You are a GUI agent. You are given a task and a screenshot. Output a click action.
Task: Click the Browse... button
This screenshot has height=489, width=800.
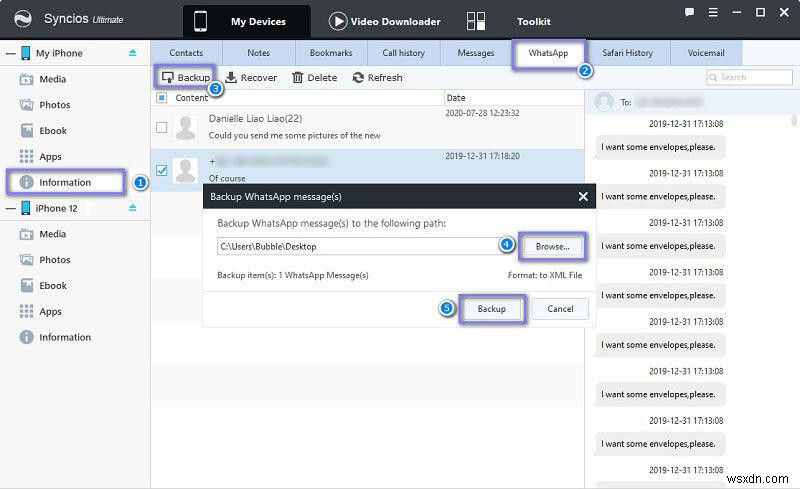click(x=553, y=247)
